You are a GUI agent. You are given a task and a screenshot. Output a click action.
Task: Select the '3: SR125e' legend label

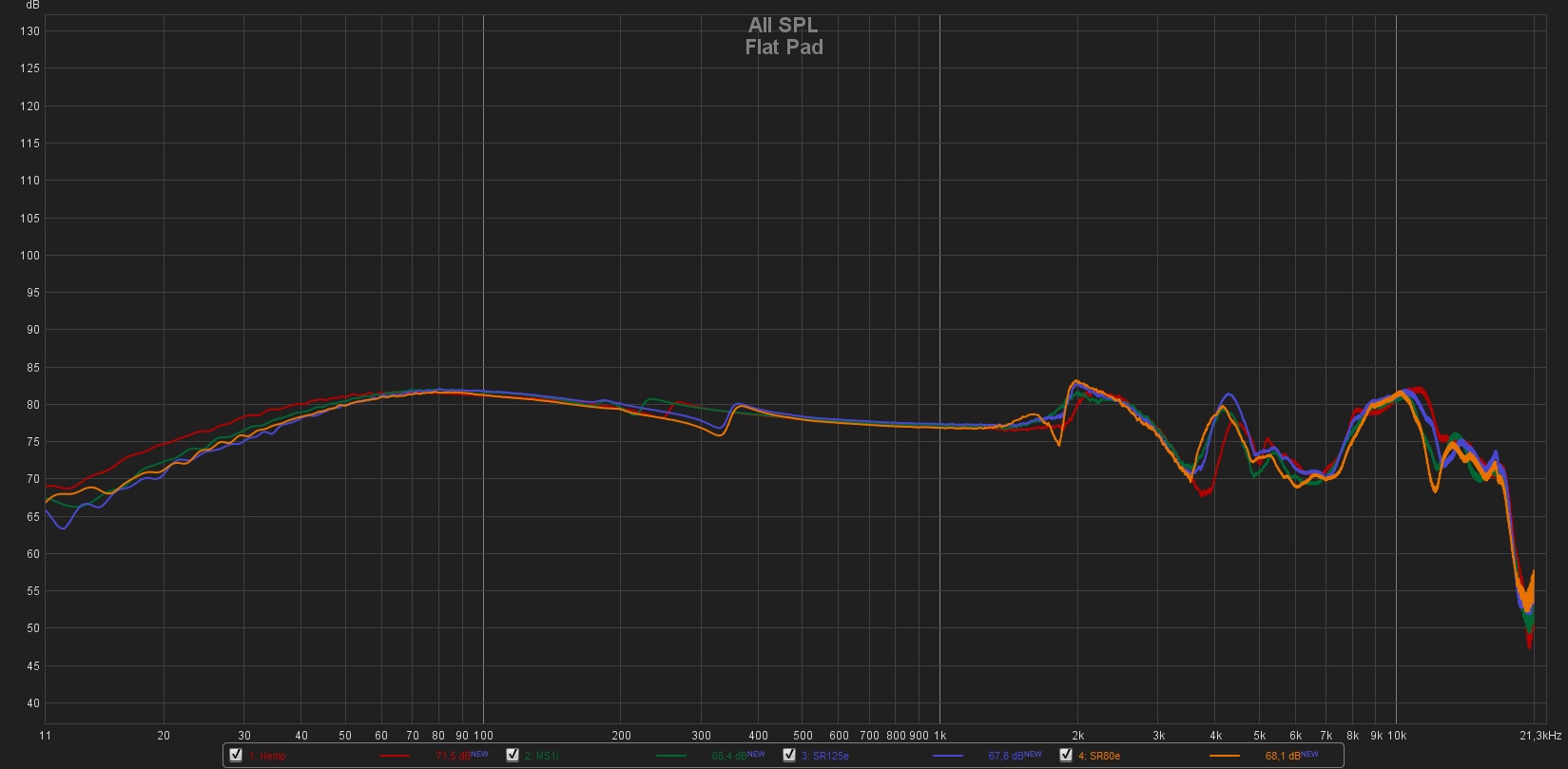(x=824, y=756)
